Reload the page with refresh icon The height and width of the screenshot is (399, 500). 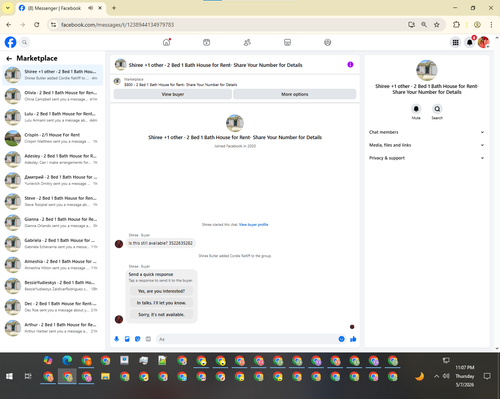click(x=37, y=25)
